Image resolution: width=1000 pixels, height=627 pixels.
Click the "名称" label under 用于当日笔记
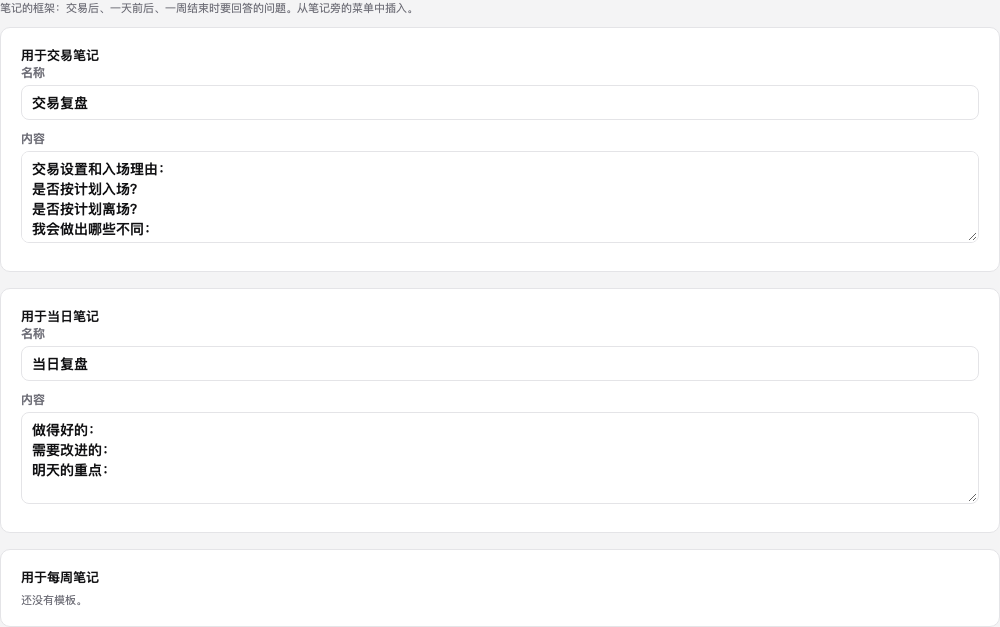tap(33, 334)
